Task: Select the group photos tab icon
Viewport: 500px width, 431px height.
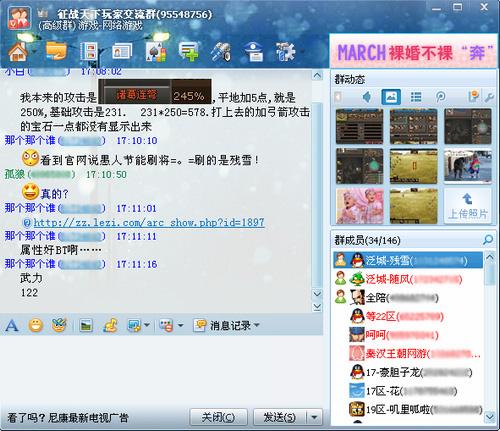Action: [391, 97]
